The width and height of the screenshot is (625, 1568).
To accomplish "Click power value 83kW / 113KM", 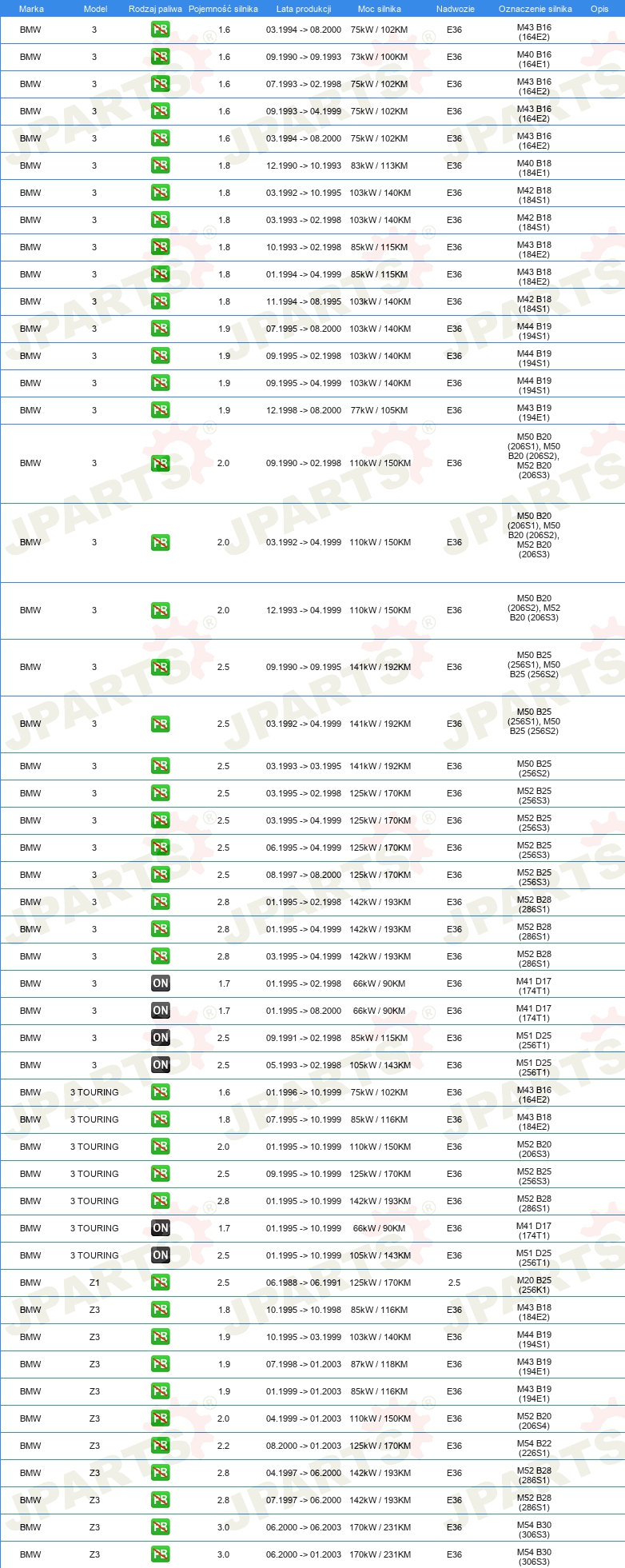I will coord(380,166).
